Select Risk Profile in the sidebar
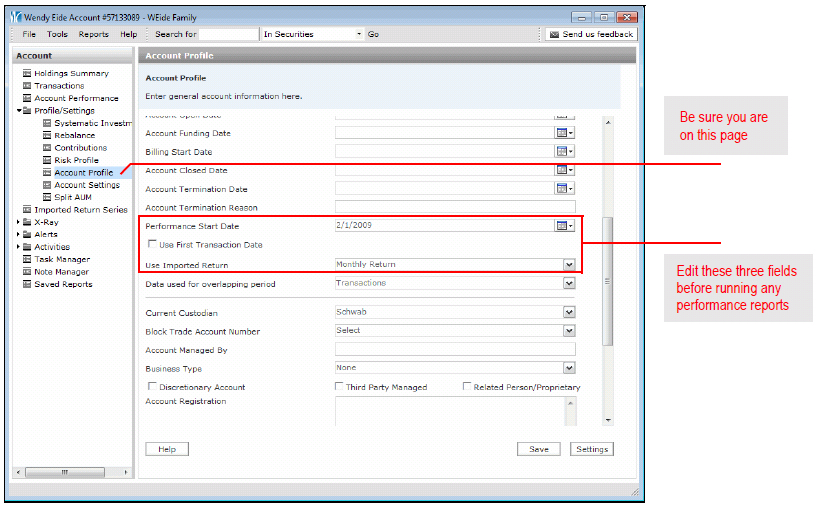Screen dimensions: 817x507 pos(76,160)
